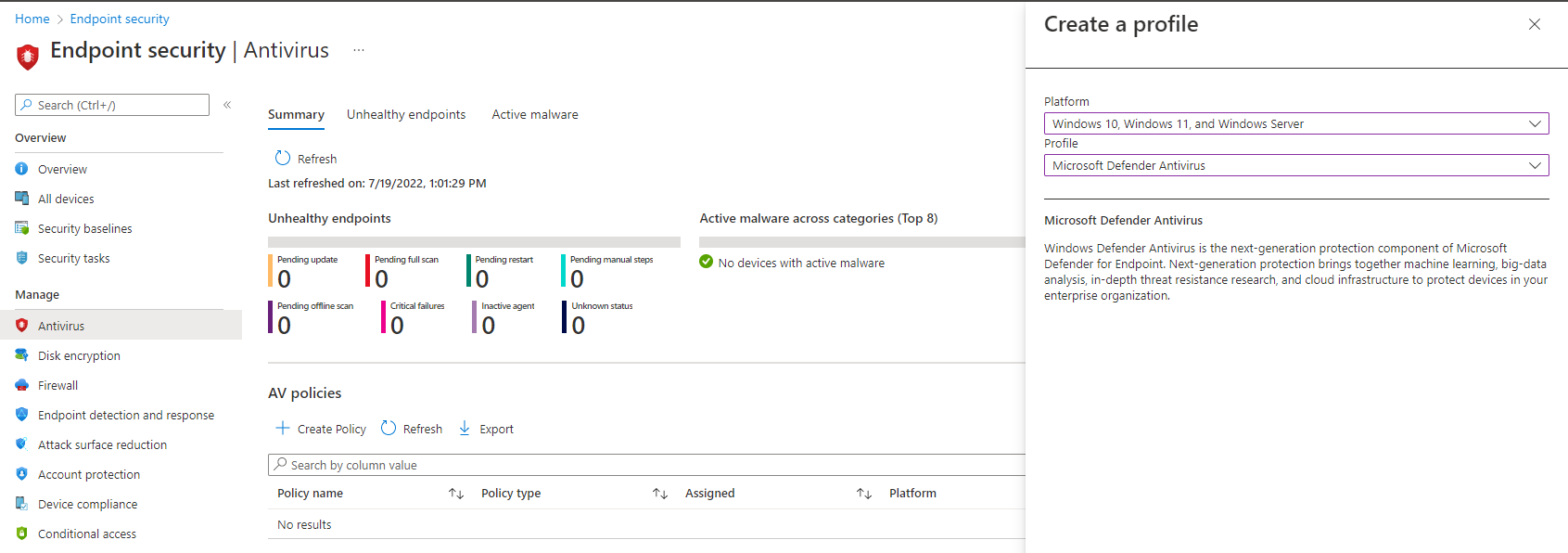Screen dimensions: 1568x553
Task: Click the Critical failures count tile
Action: click(x=414, y=317)
